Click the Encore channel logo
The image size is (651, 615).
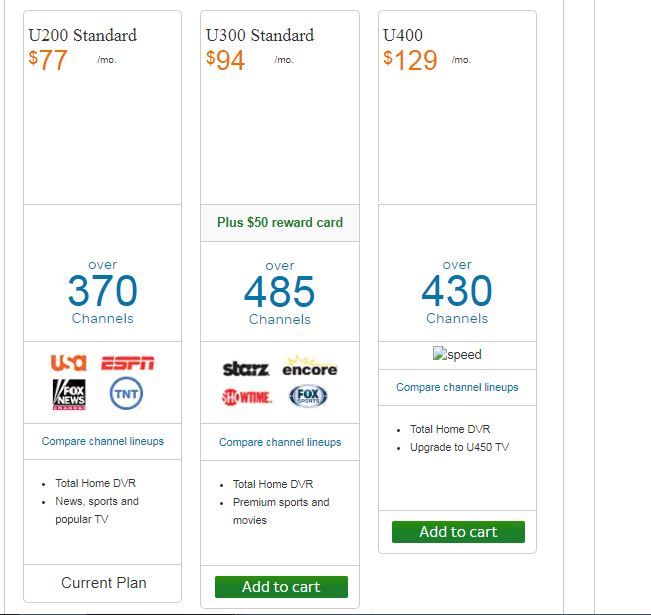[309, 367]
